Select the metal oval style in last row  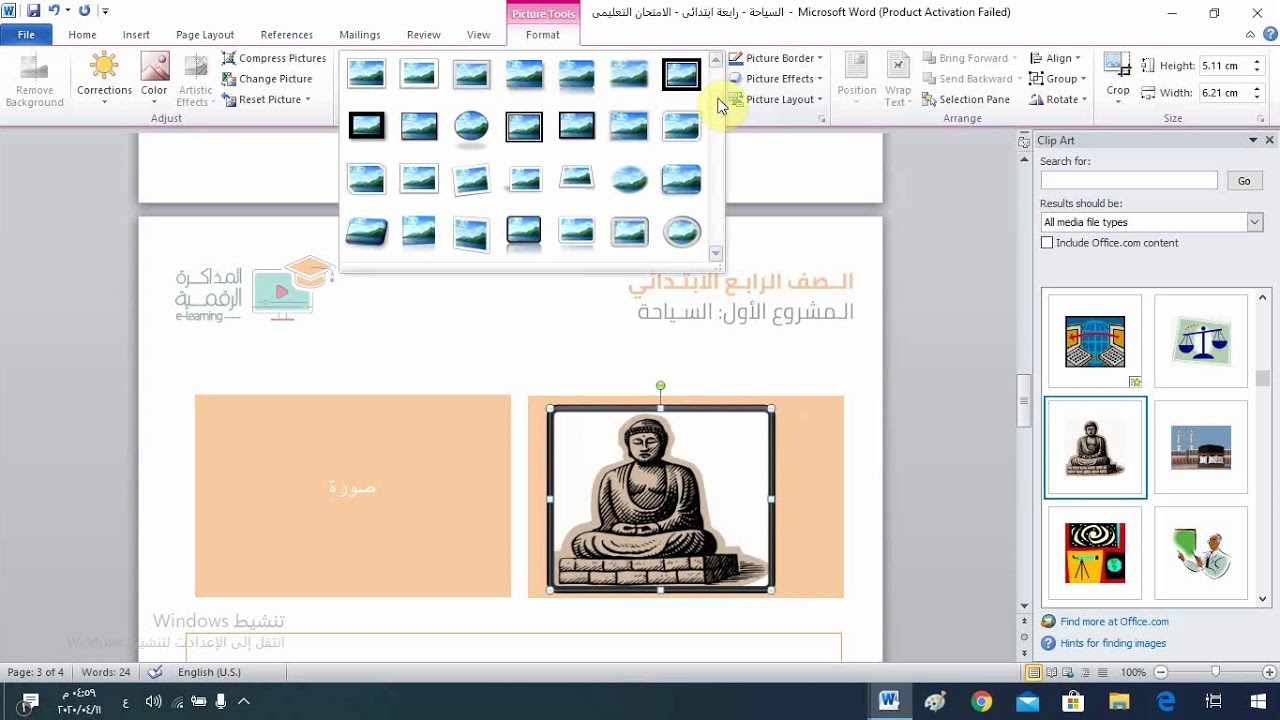[x=681, y=232]
